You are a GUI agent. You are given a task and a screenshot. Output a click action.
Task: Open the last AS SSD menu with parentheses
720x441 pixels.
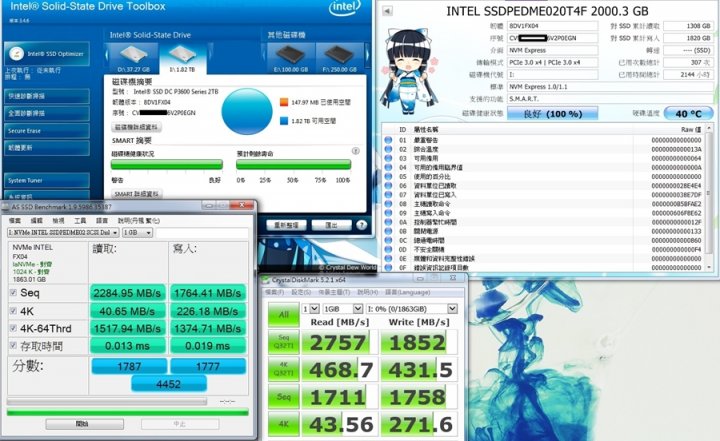[x=138, y=220]
